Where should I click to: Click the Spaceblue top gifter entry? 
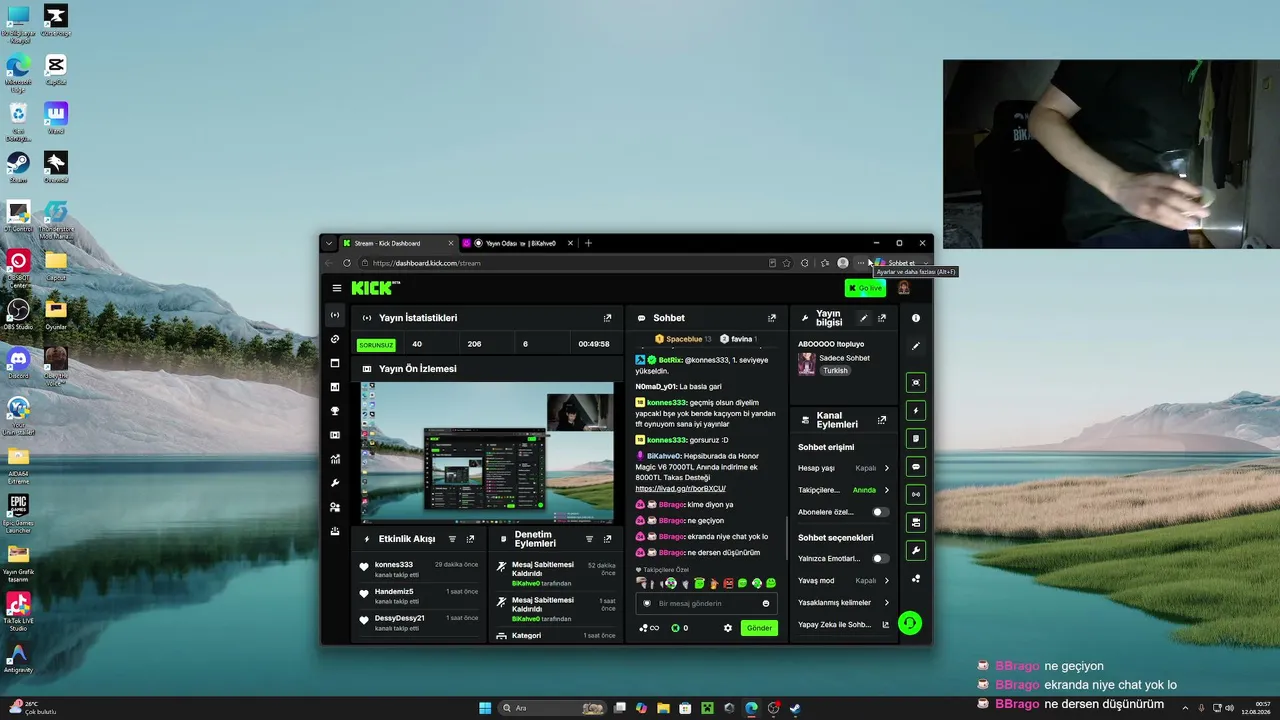coord(683,339)
